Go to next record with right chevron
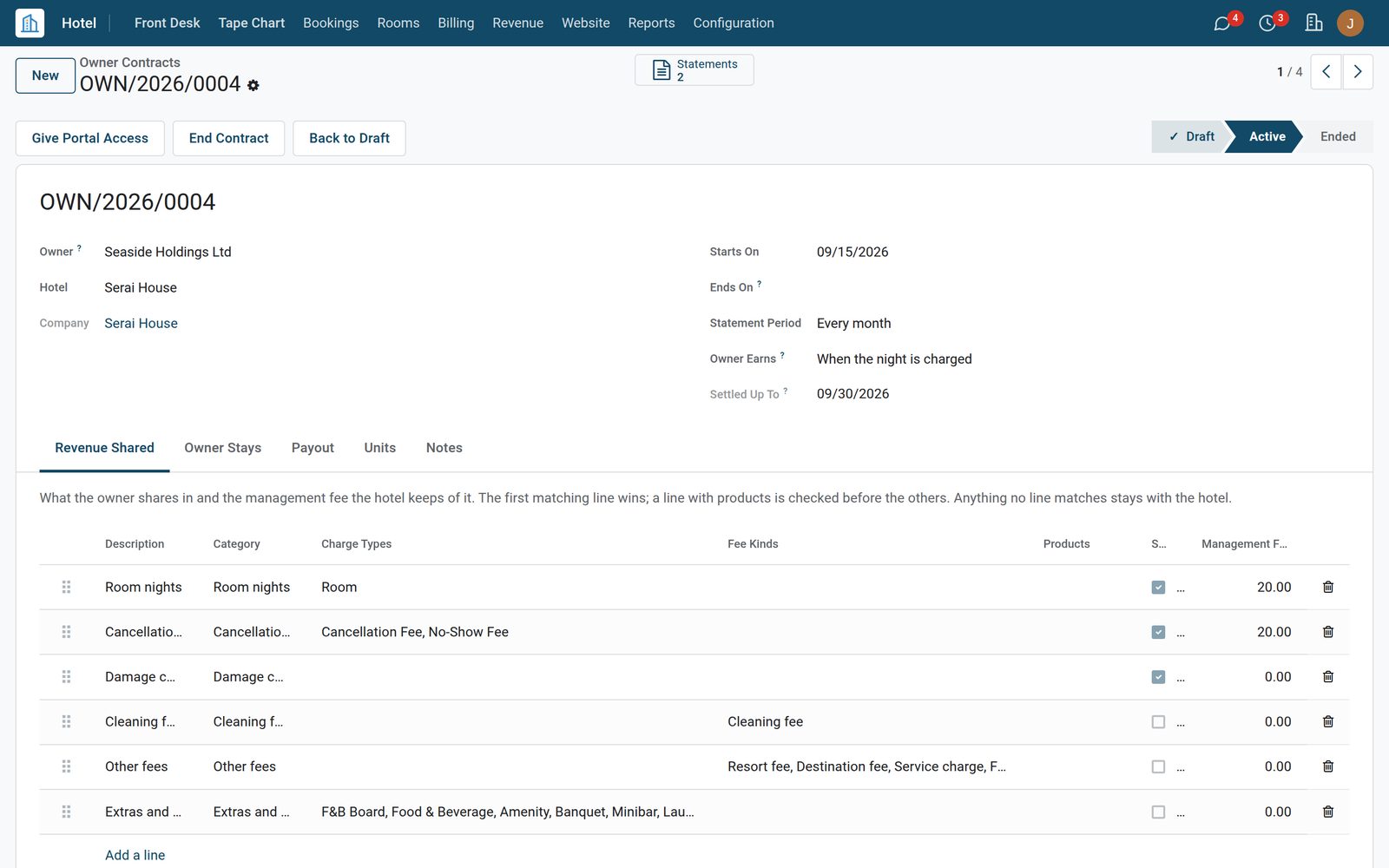 (1358, 72)
